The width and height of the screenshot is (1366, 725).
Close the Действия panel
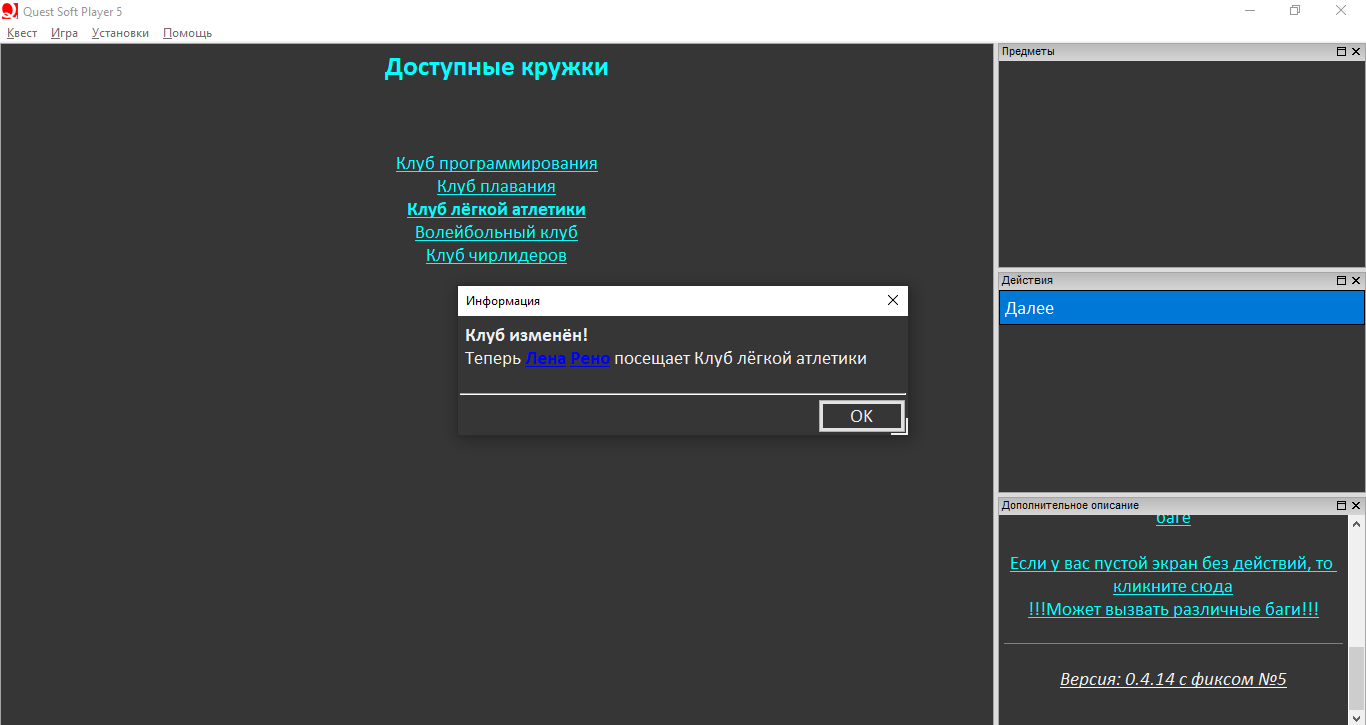click(1356, 281)
